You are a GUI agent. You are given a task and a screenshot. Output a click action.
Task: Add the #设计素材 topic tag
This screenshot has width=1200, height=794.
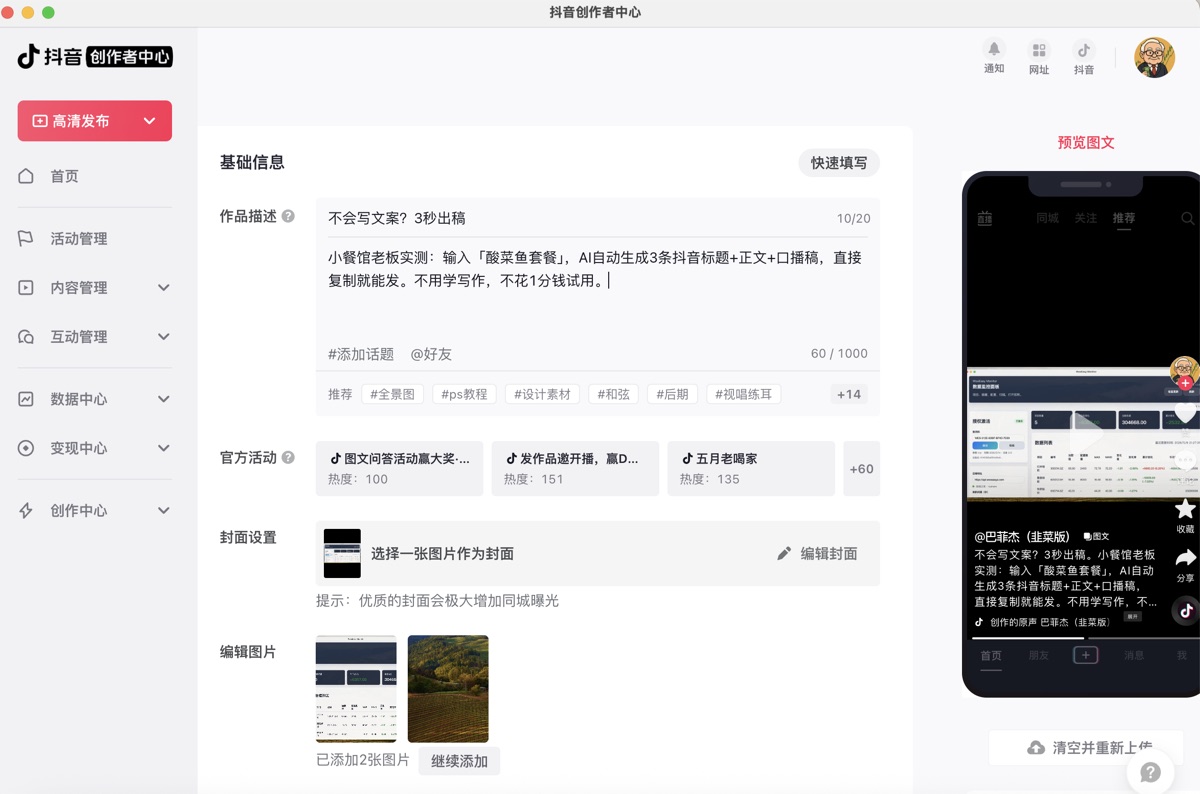pyautogui.click(x=542, y=394)
